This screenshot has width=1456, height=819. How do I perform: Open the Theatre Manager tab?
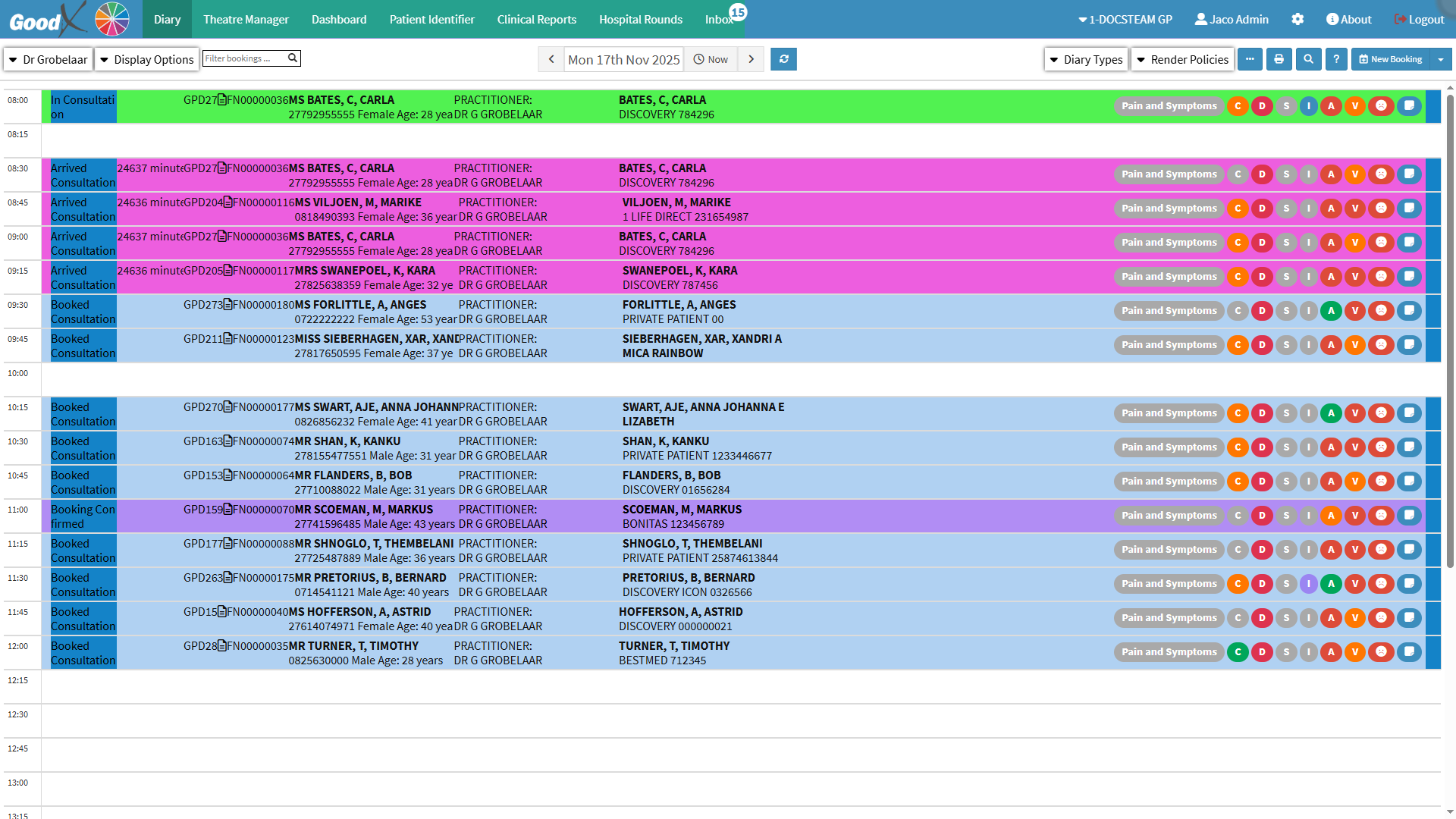246,20
